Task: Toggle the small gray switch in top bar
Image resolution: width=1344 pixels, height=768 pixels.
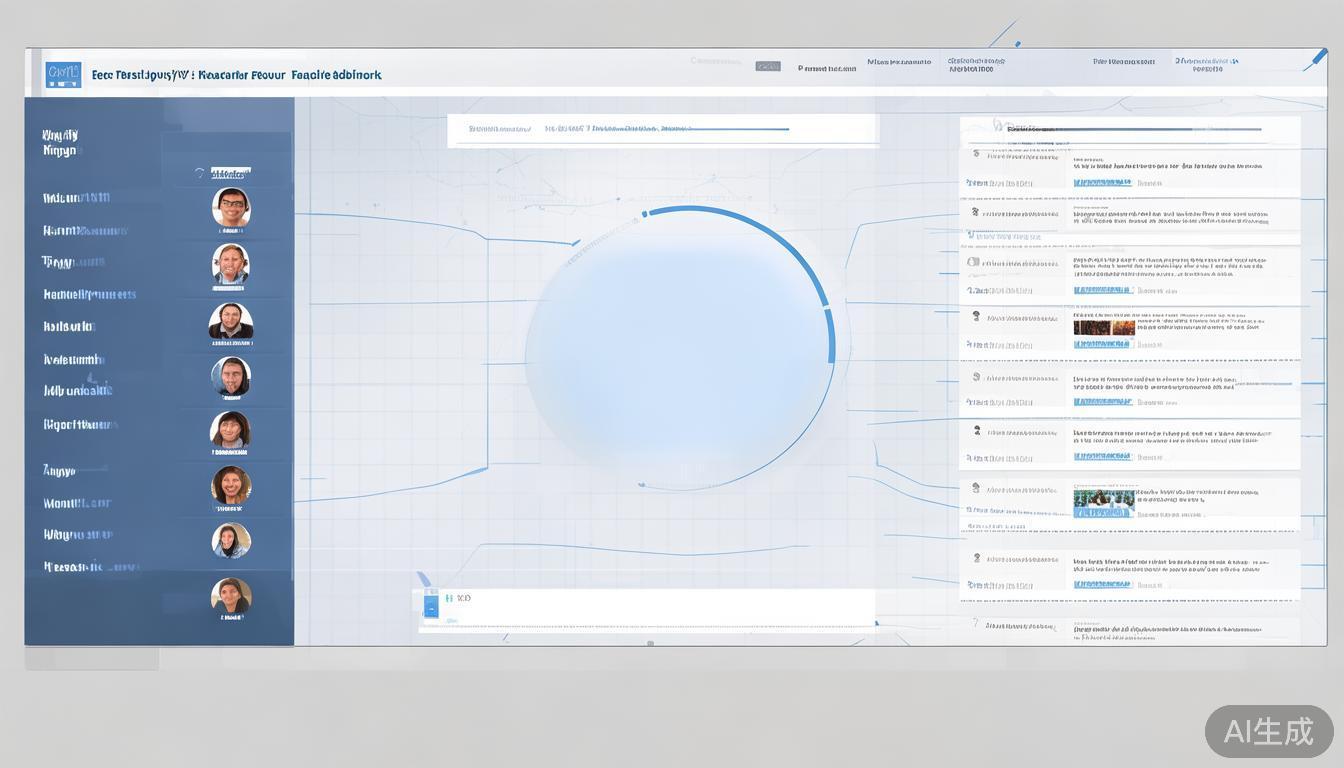Action: click(x=767, y=66)
